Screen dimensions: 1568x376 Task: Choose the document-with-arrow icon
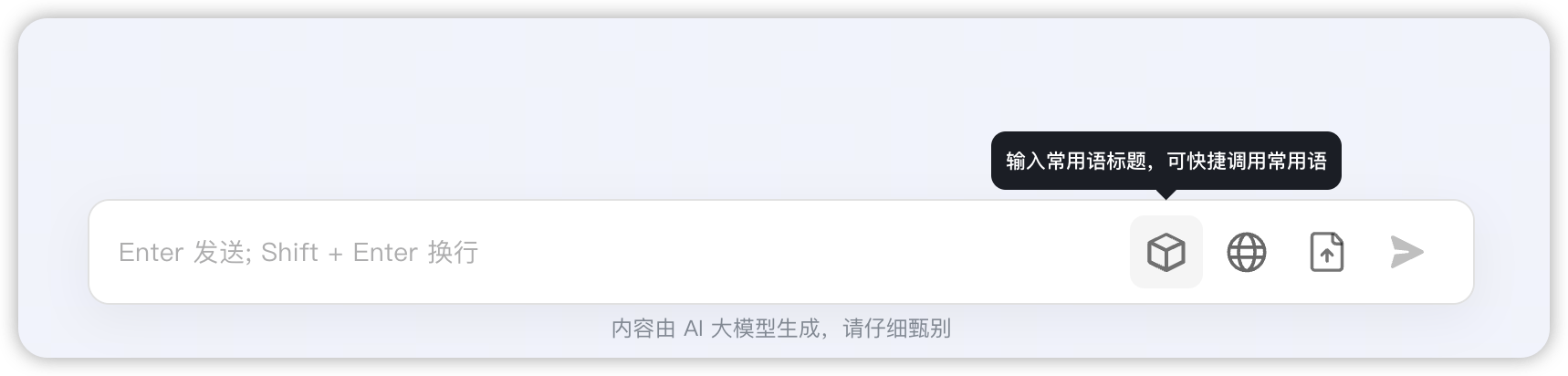click(x=1326, y=252)
